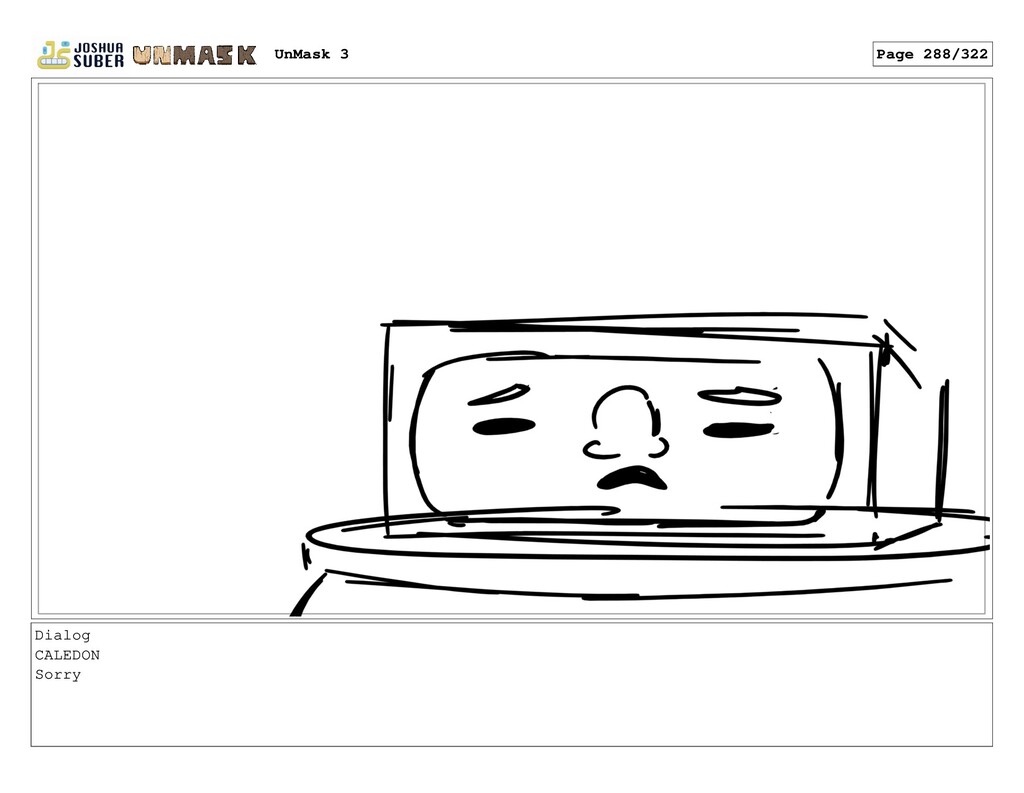This screenshot has height=793, width=1024.
Task: Click the Joshua Suber robot logo icon
Action: click(54, 55)
